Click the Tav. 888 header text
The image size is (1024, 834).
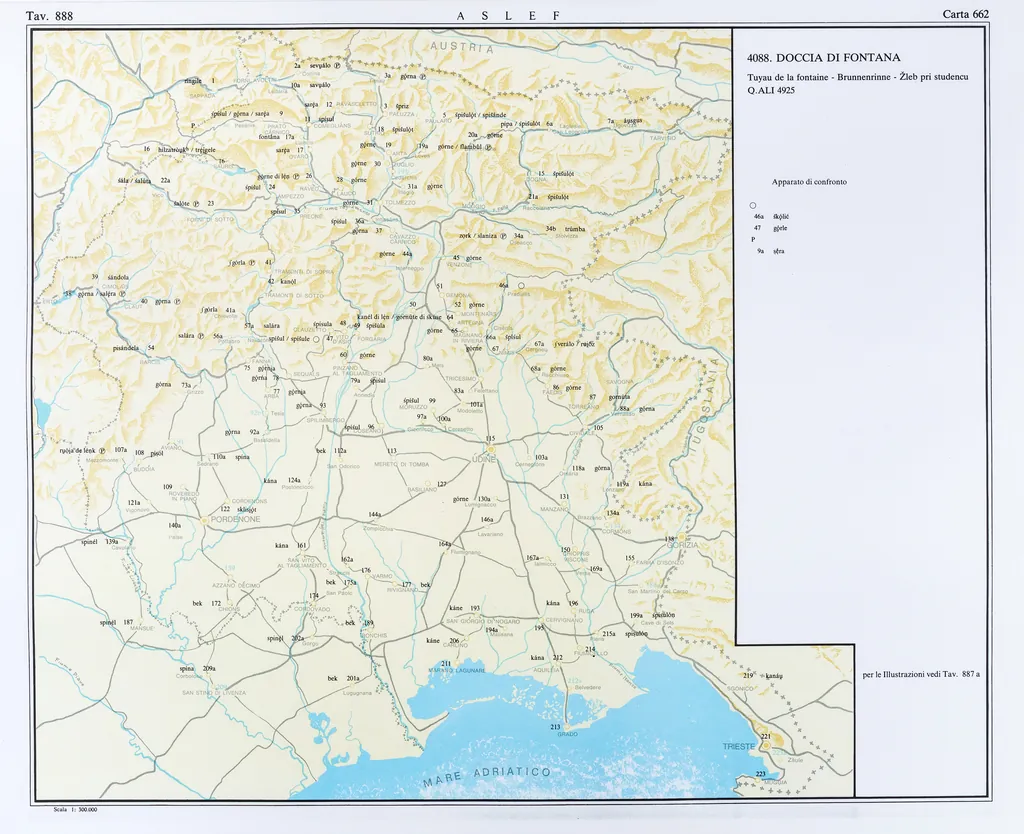49,15
